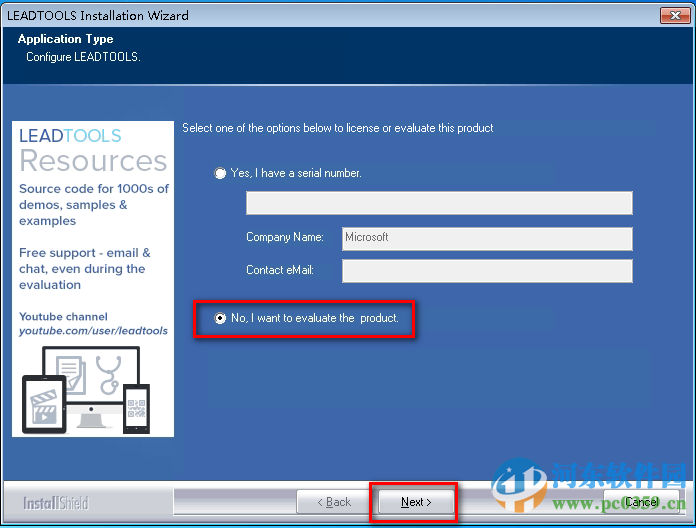
Task: Cancel the installation wizard
Action: [641, 502]
